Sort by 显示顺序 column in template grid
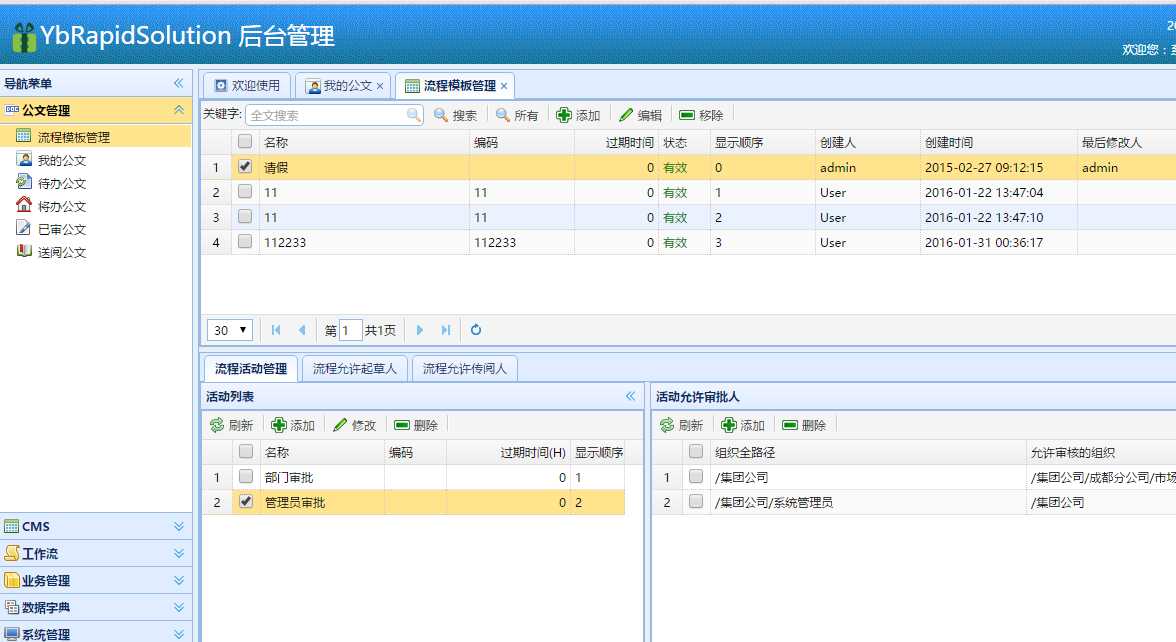The image size is (1176, 642). coord(762,142)
